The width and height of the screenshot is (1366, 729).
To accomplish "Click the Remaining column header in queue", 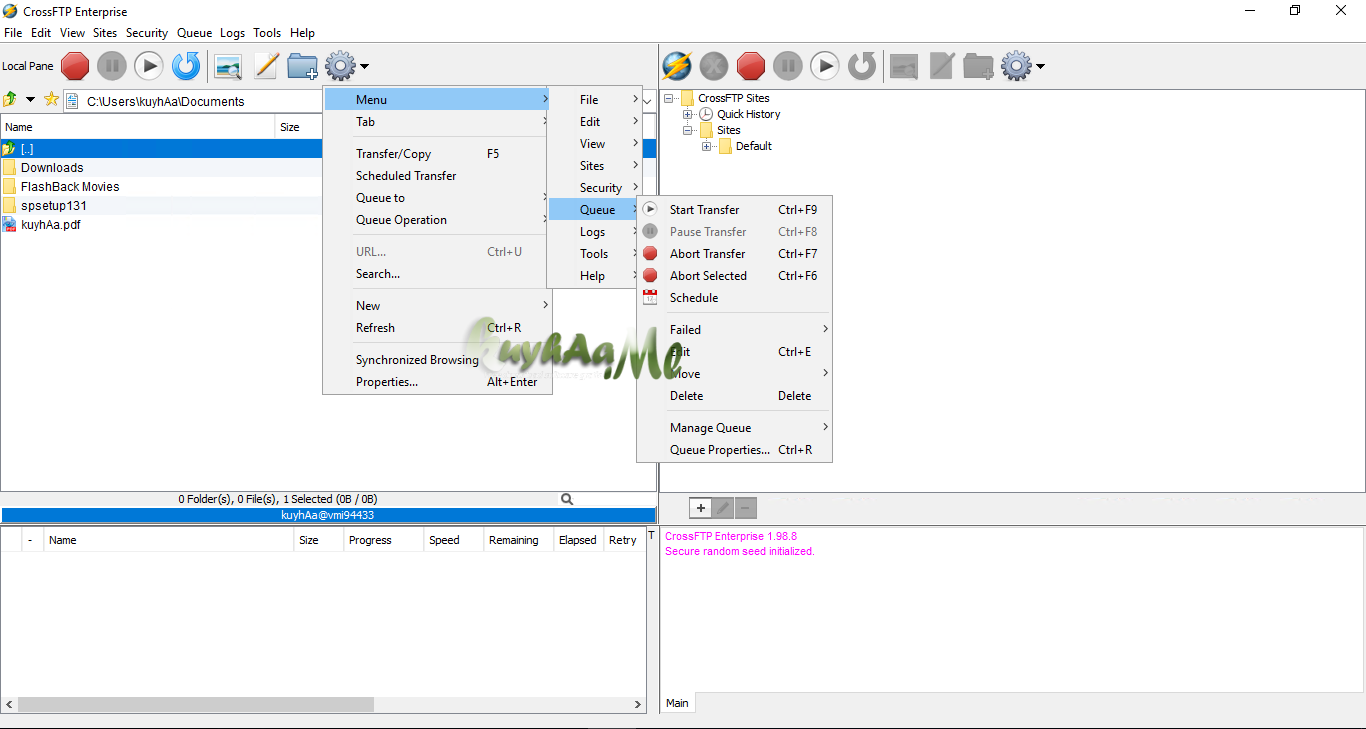I will coord(519,540).
